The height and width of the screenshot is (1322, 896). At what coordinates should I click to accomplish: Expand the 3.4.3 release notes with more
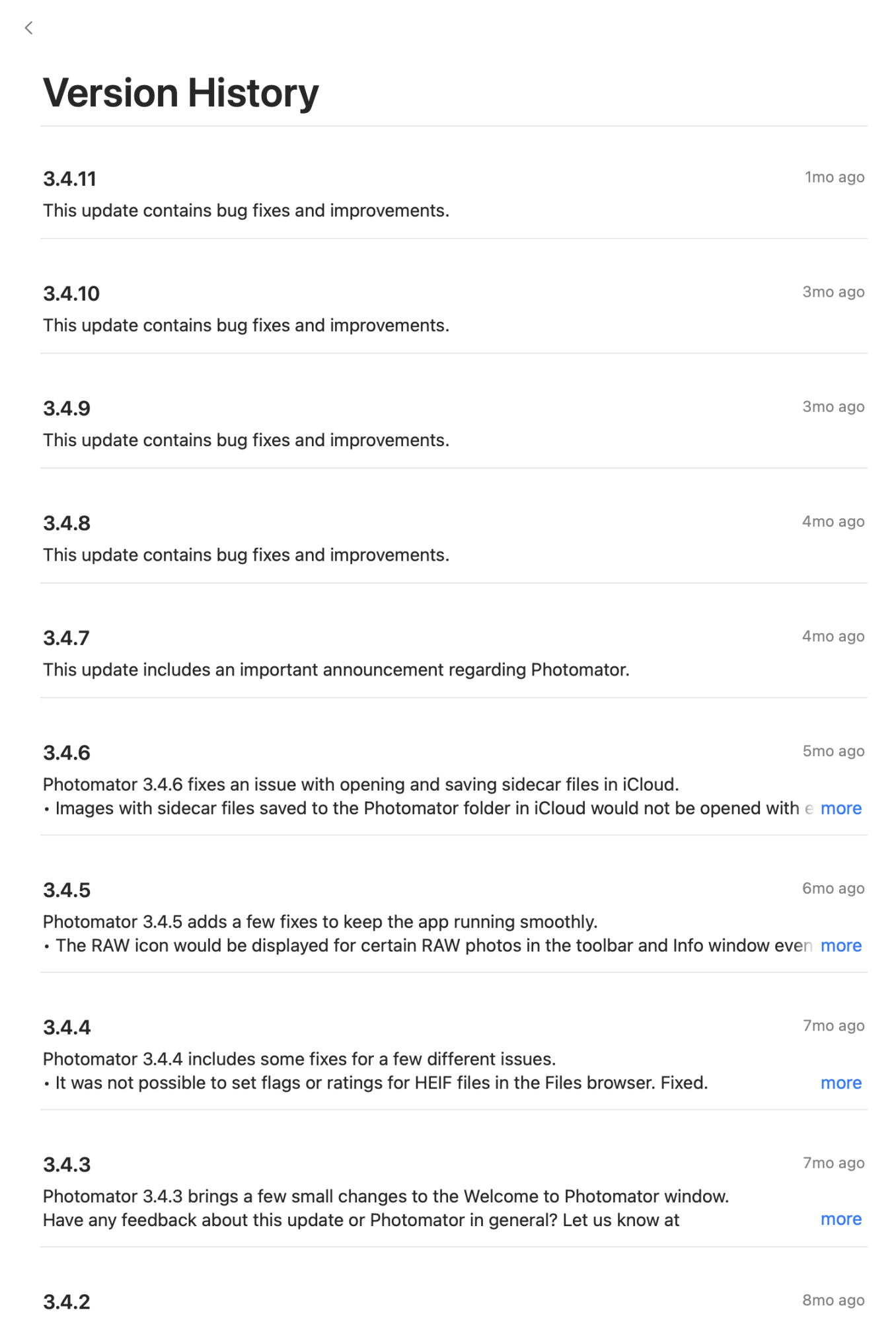[840, 1218]
